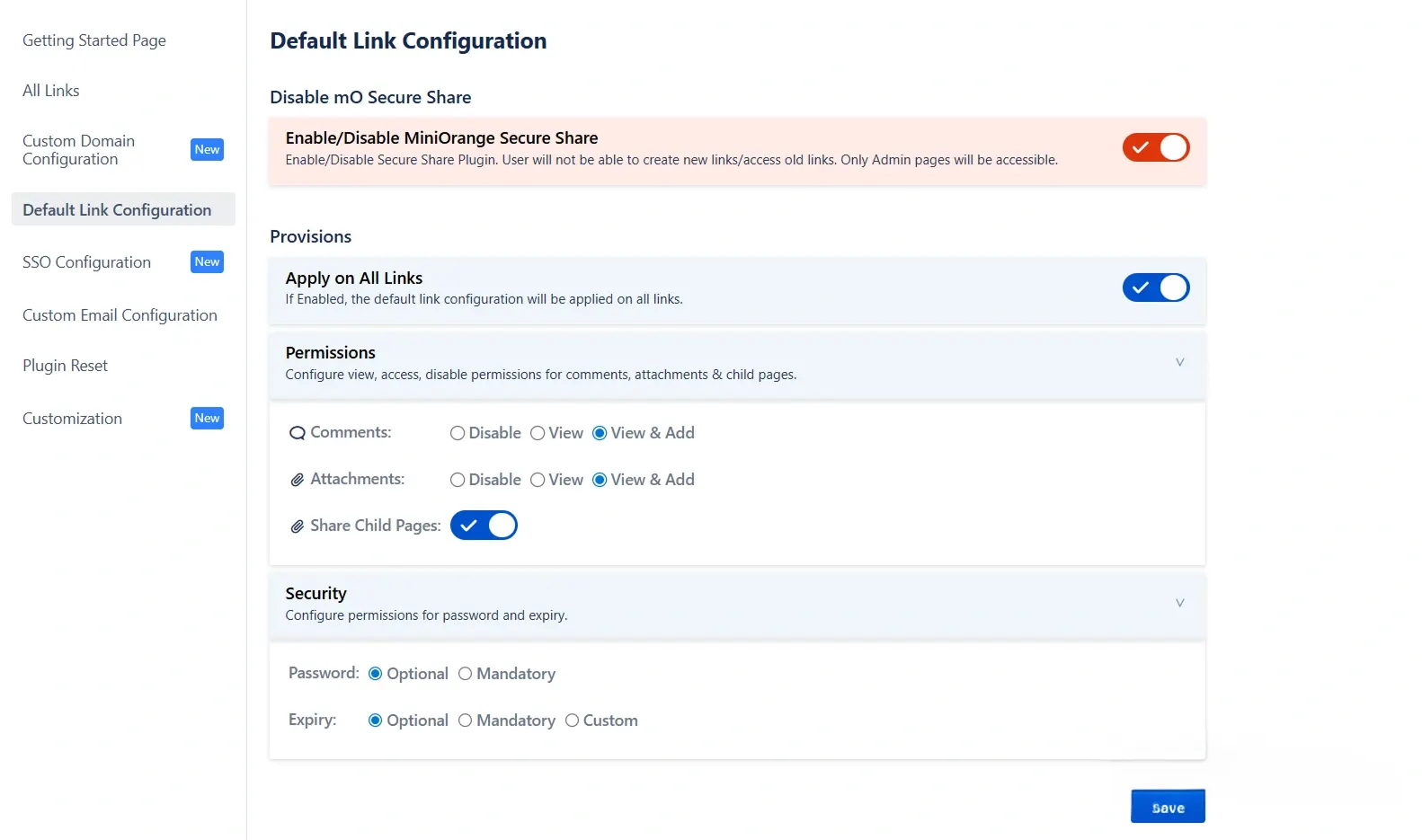
Task: Turn off the Share Child Pages toggle
Action: pos(484,526)
